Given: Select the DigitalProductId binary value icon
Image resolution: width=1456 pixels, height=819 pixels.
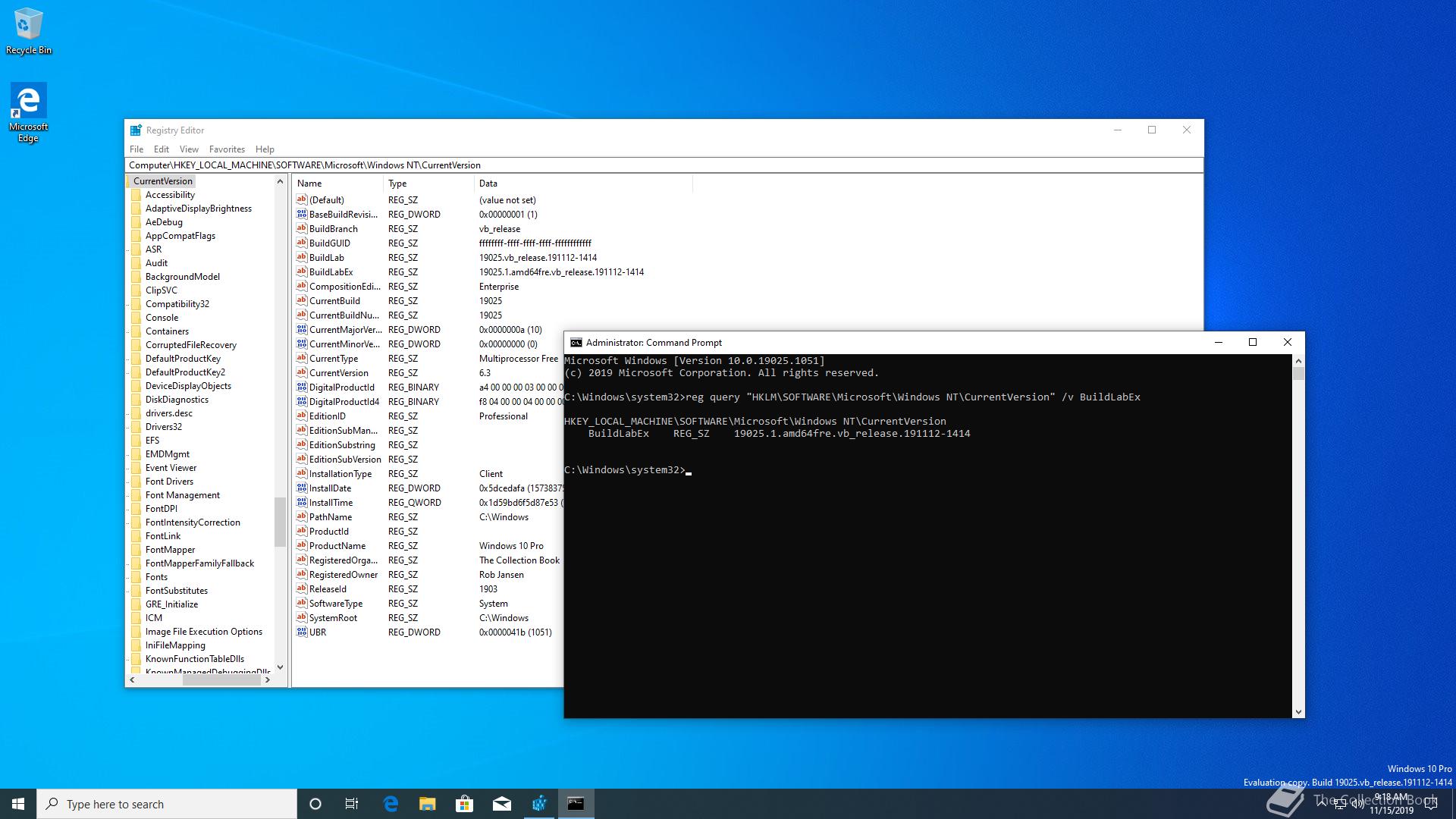Looking at the screenshot, I should click(302, 387).
